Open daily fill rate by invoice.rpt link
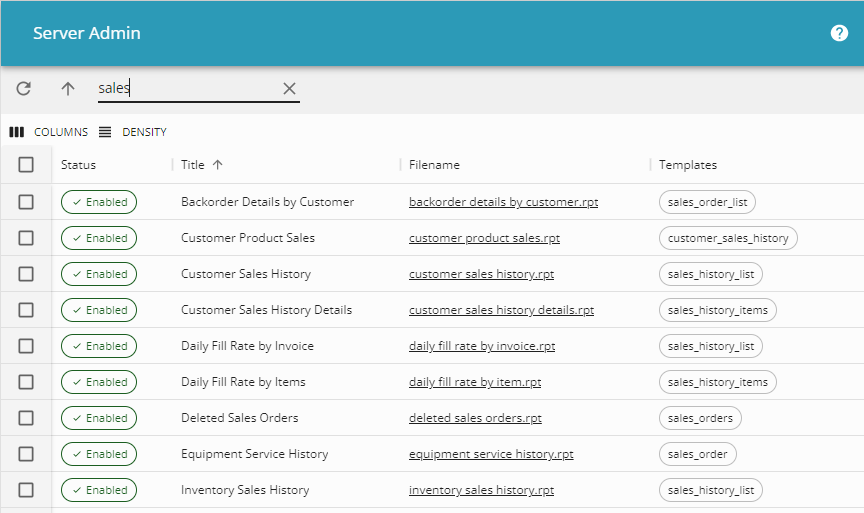This screenshot has height=513, width=864. 482,346
